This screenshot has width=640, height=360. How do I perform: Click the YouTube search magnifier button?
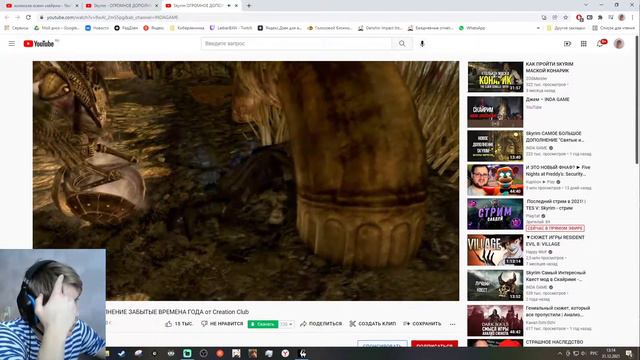402,44
